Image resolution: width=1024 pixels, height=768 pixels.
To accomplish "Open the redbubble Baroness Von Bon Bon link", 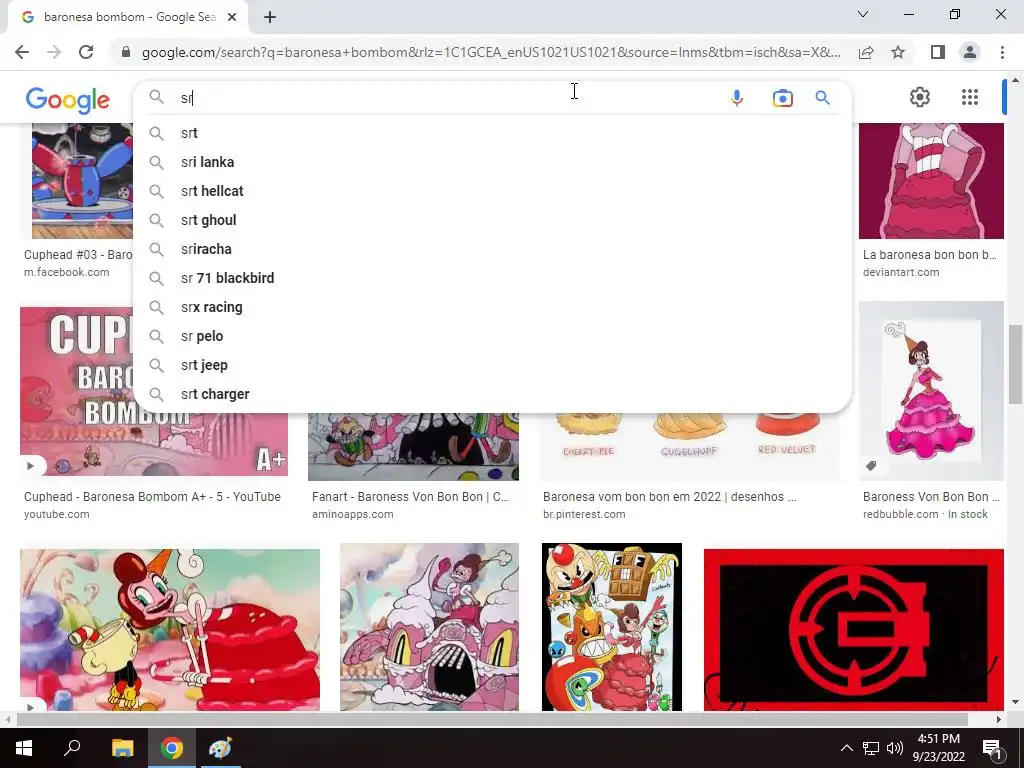I will click(x=931, y=497).
